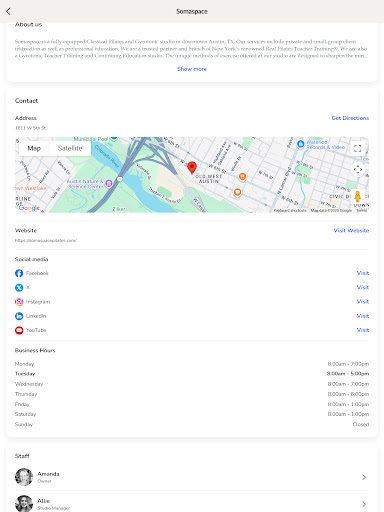Open Allie's staff profile chevron
384x512 pixels.
point(364,504)
